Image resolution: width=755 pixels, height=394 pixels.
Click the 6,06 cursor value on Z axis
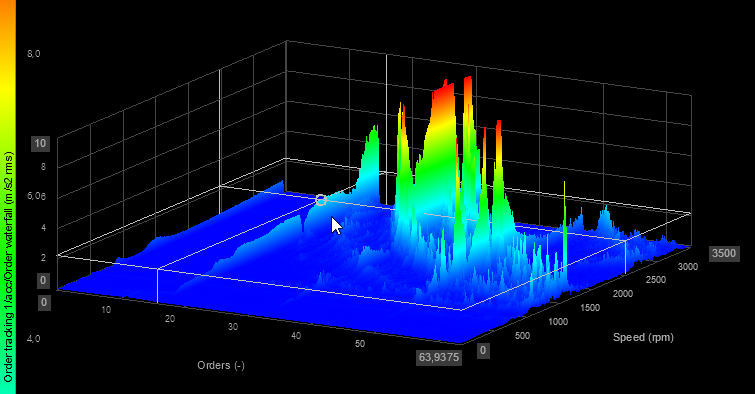point(37,197)
